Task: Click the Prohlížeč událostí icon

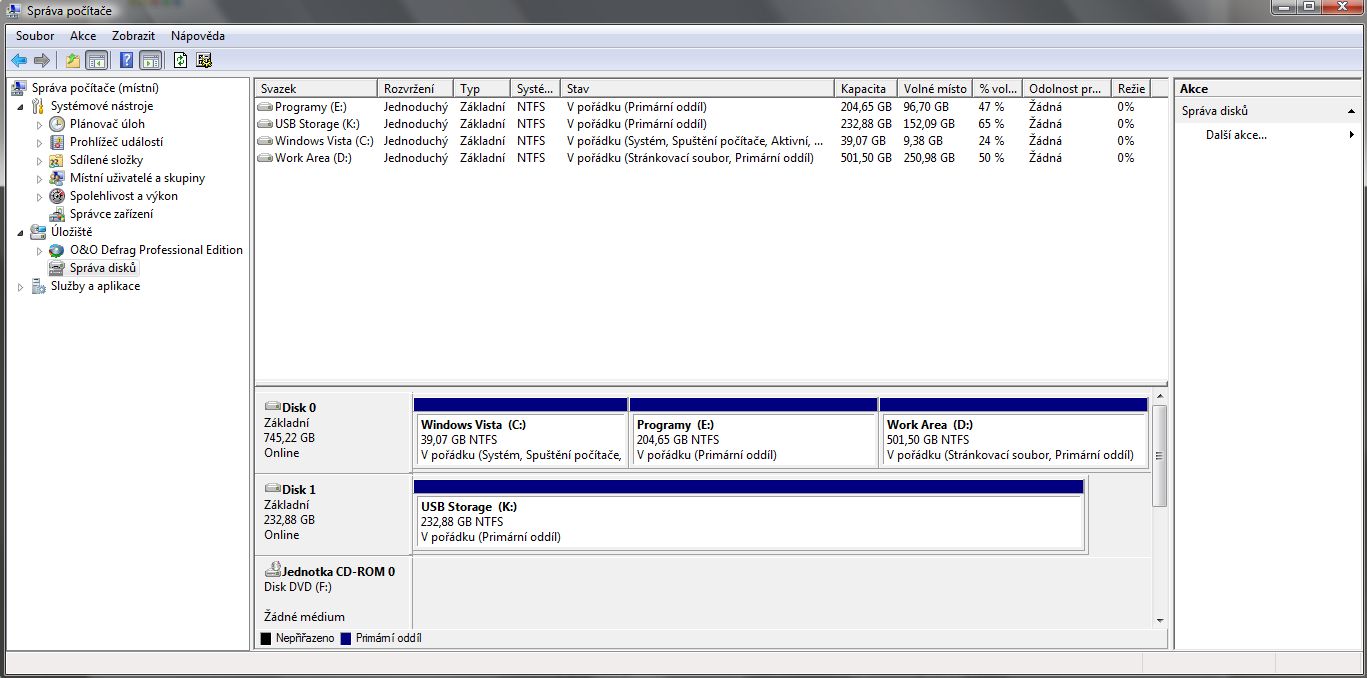Action: 57,142
